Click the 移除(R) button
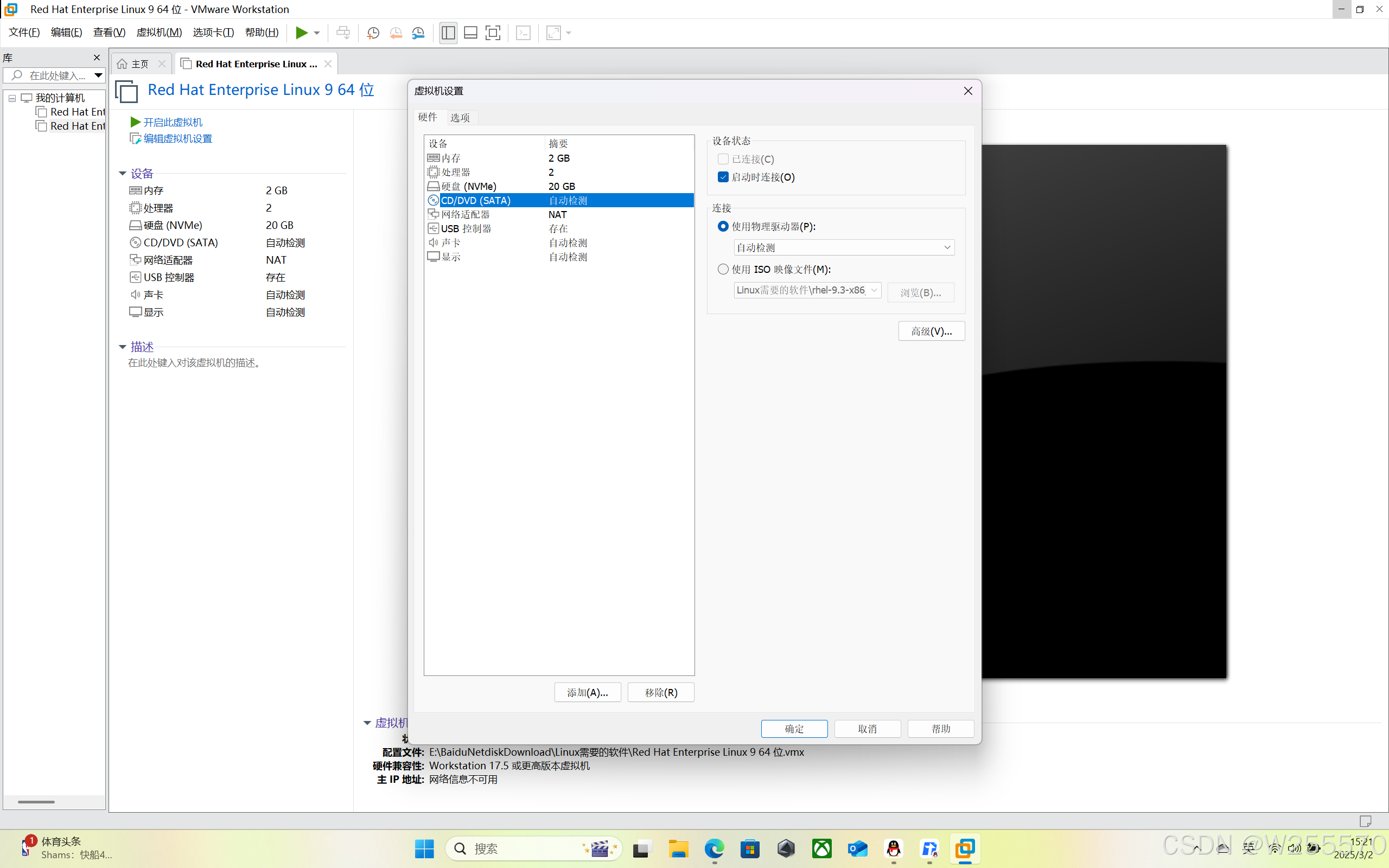Screen dimensions: 1389x868 point(661,692)
